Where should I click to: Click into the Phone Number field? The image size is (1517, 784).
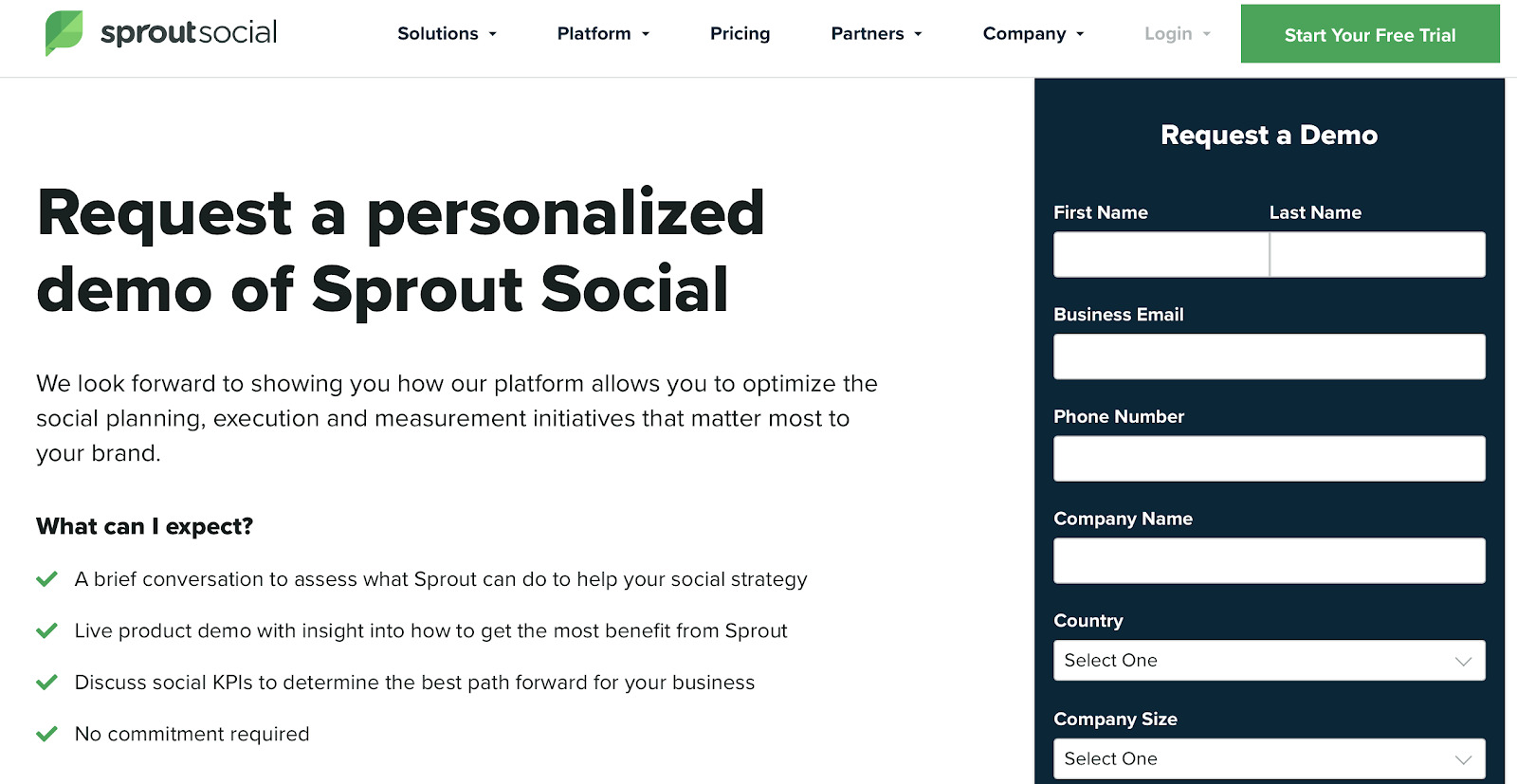1270,459
